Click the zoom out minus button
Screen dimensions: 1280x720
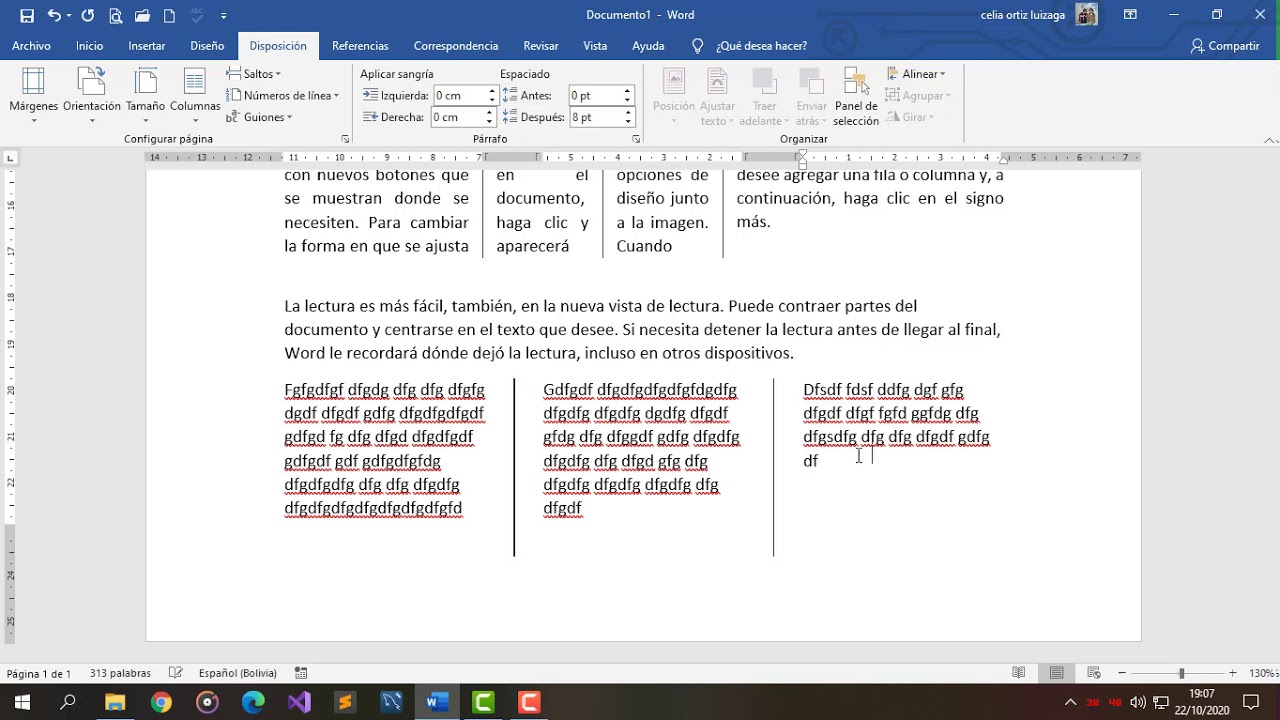[x=1122, y=674]
